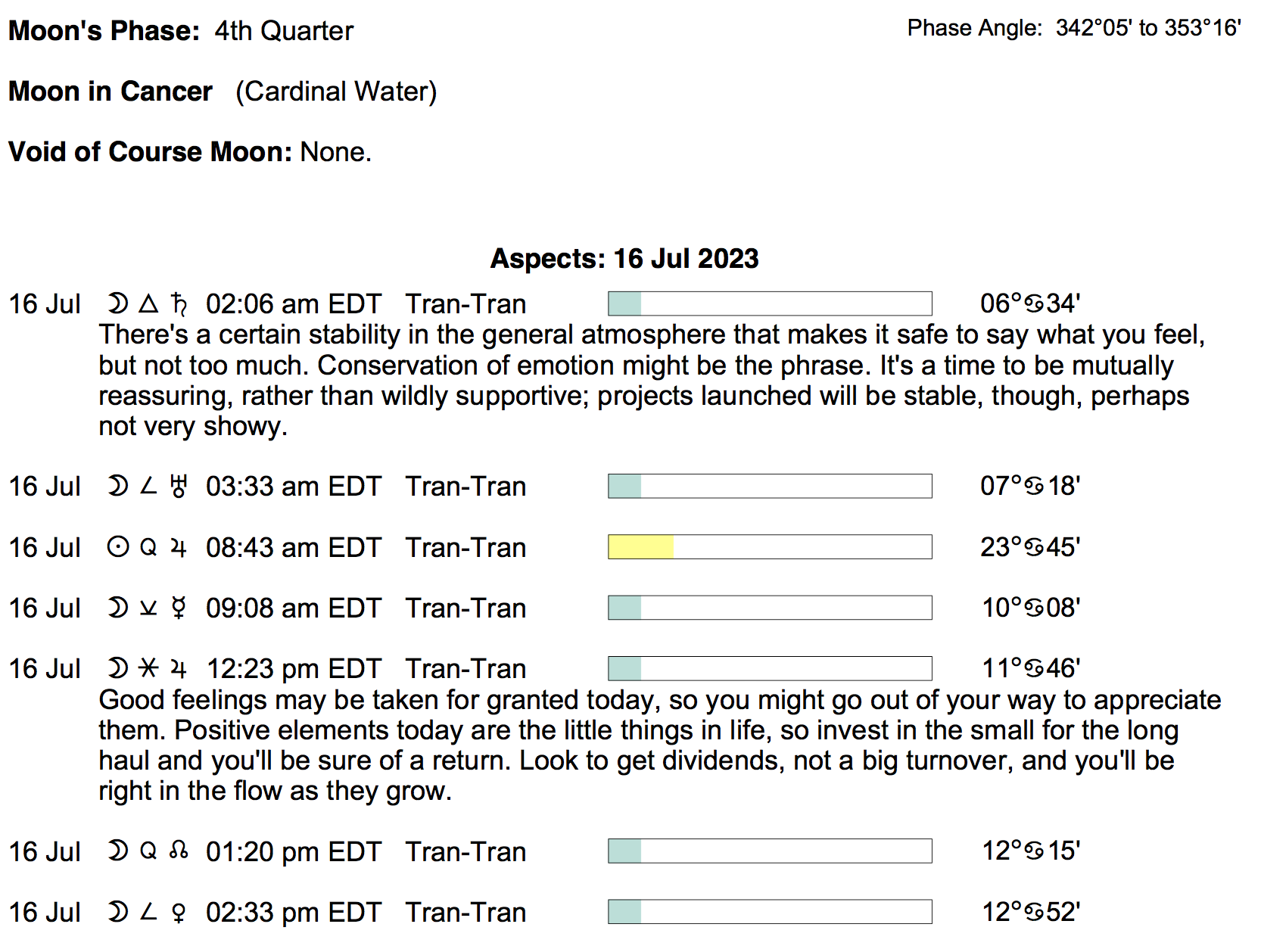Click the Sun glyph in the 08:43 am row
Viewport: 1261px width, 952px height.
[x=118, y=547]
